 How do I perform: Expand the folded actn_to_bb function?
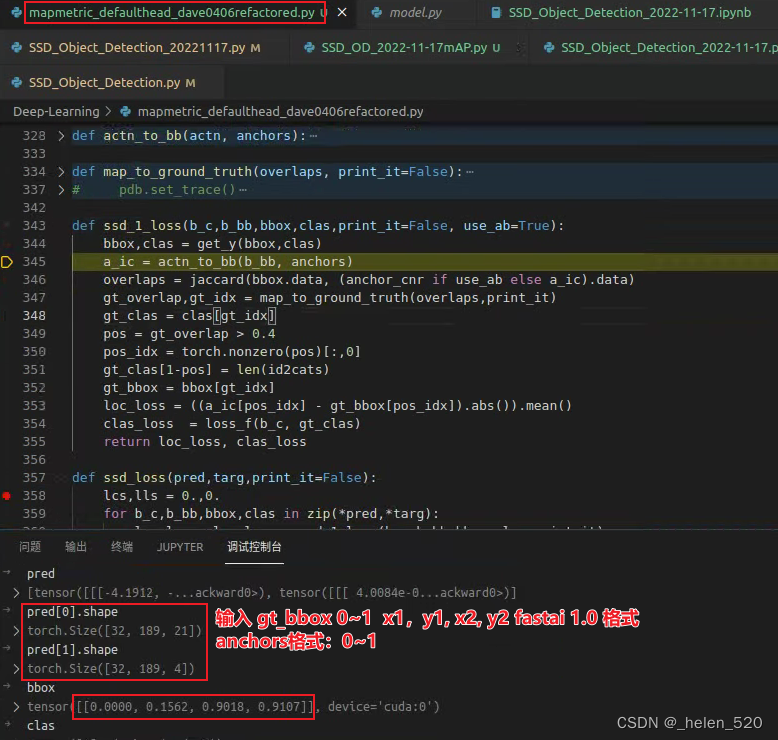(x=61, y=135)
